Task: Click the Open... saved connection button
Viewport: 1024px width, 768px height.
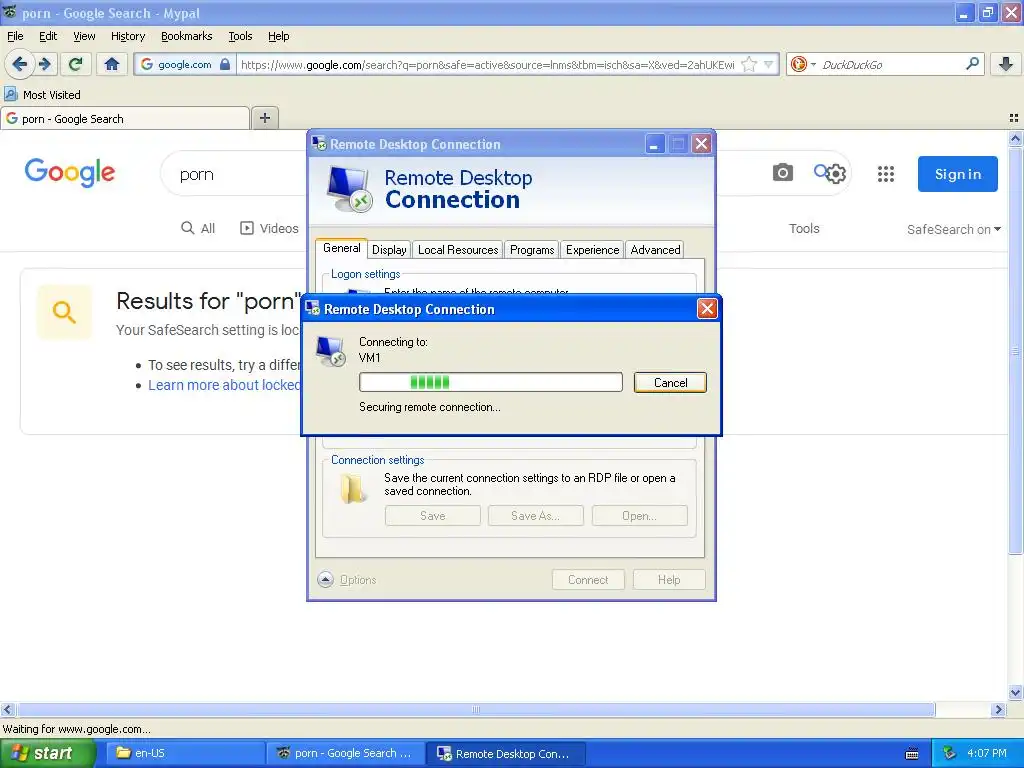Action: coord(639,516)
